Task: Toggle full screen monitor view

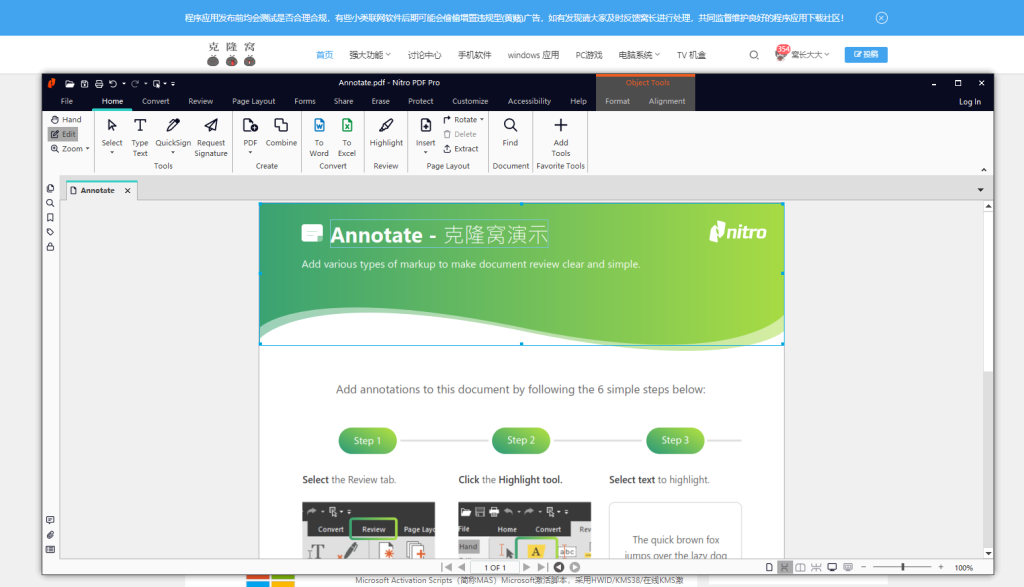Action: point(832,567)
